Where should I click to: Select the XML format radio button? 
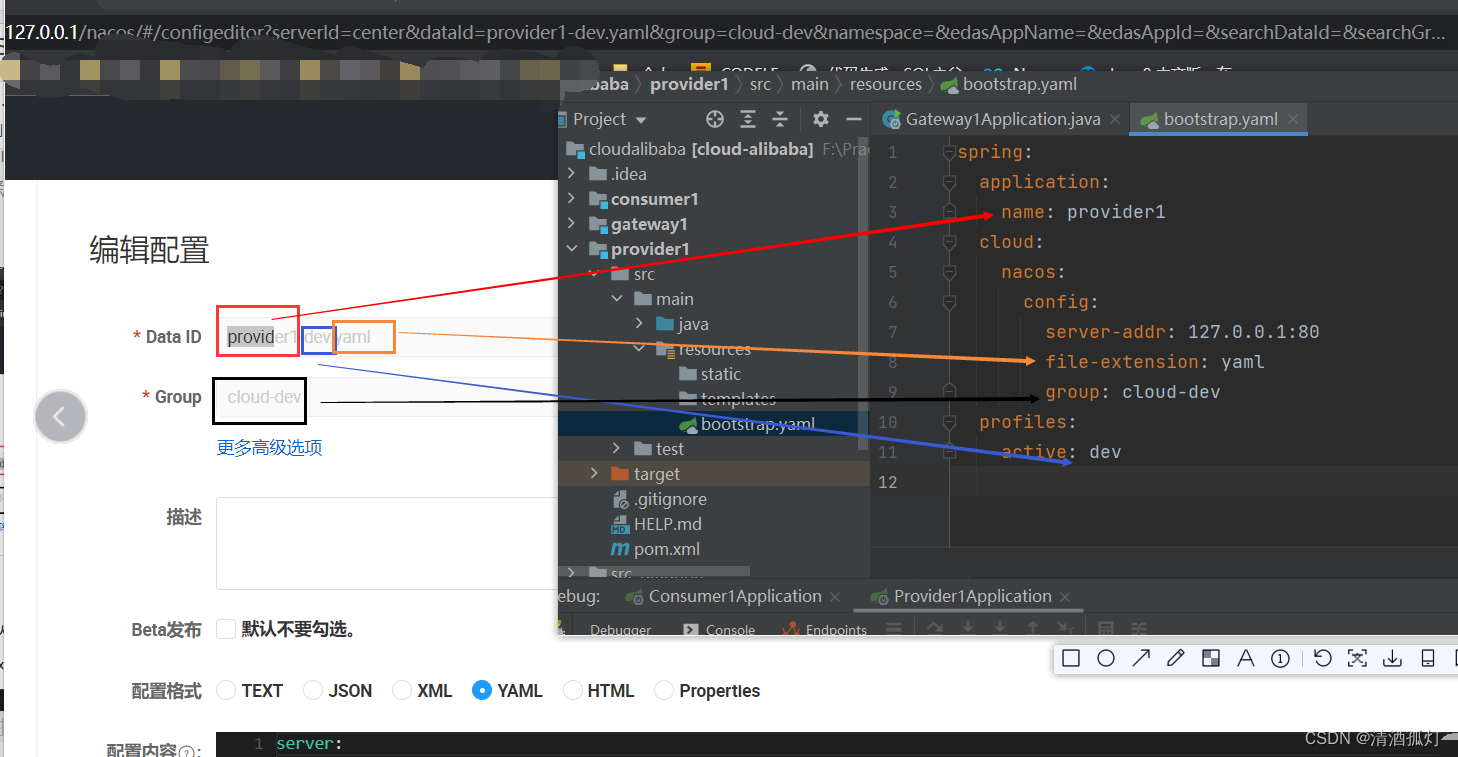click(402, 690)
